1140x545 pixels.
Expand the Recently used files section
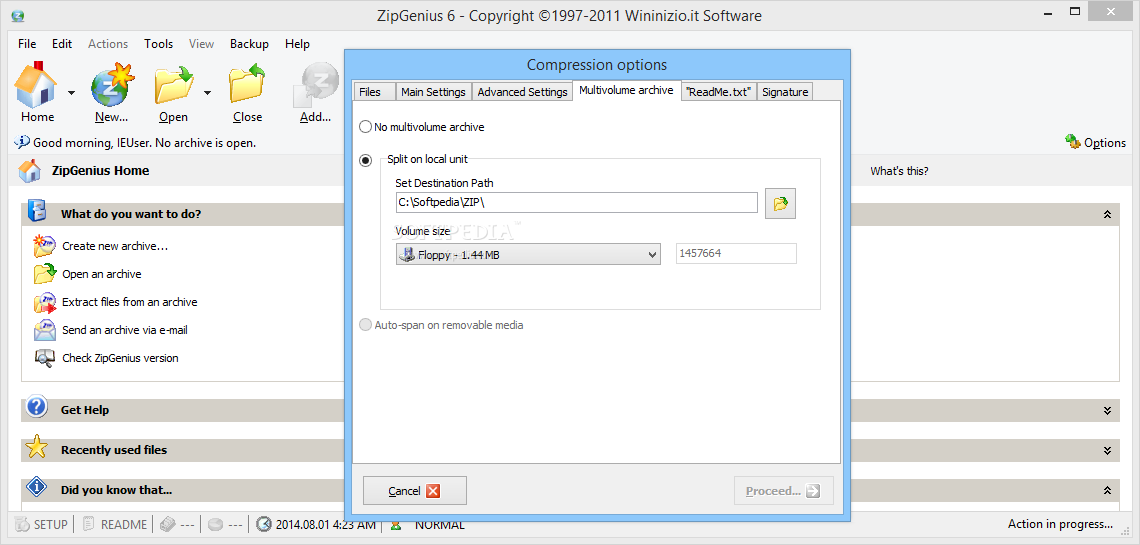tap(1107, 451)
